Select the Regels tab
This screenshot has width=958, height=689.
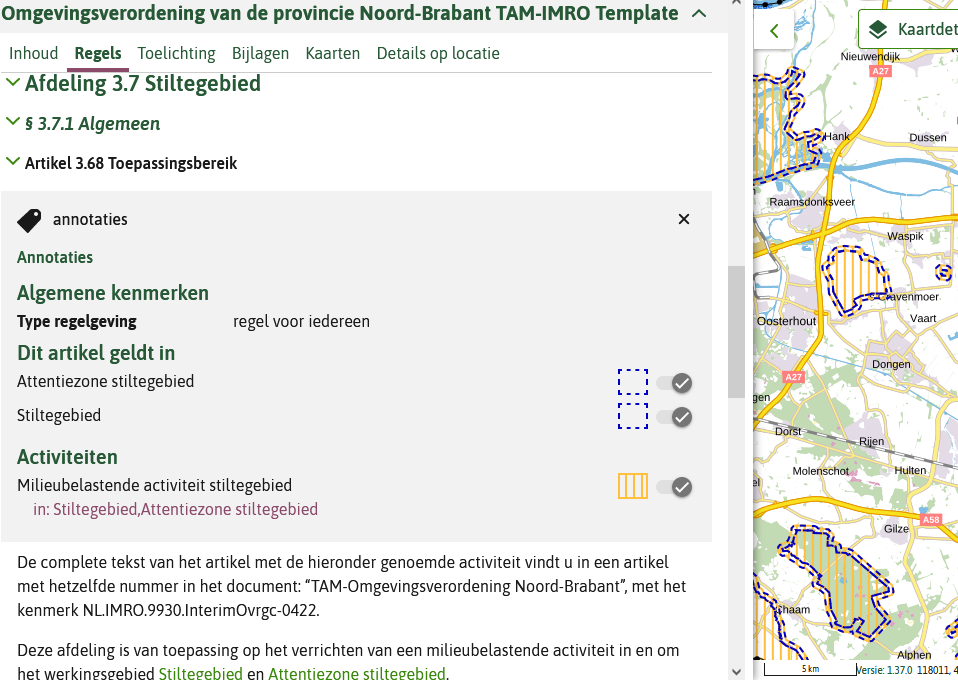(x=98, y=54)
